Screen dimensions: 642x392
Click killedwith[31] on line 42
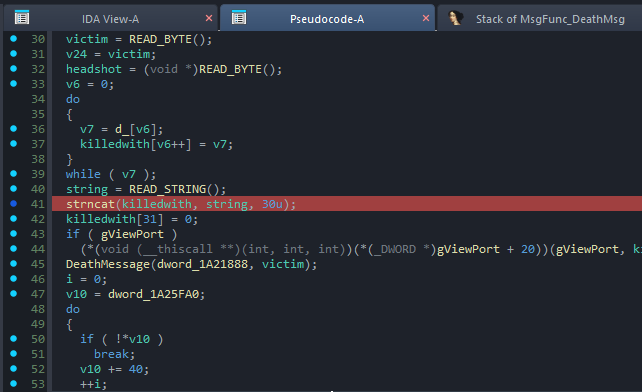coord(115,219)
